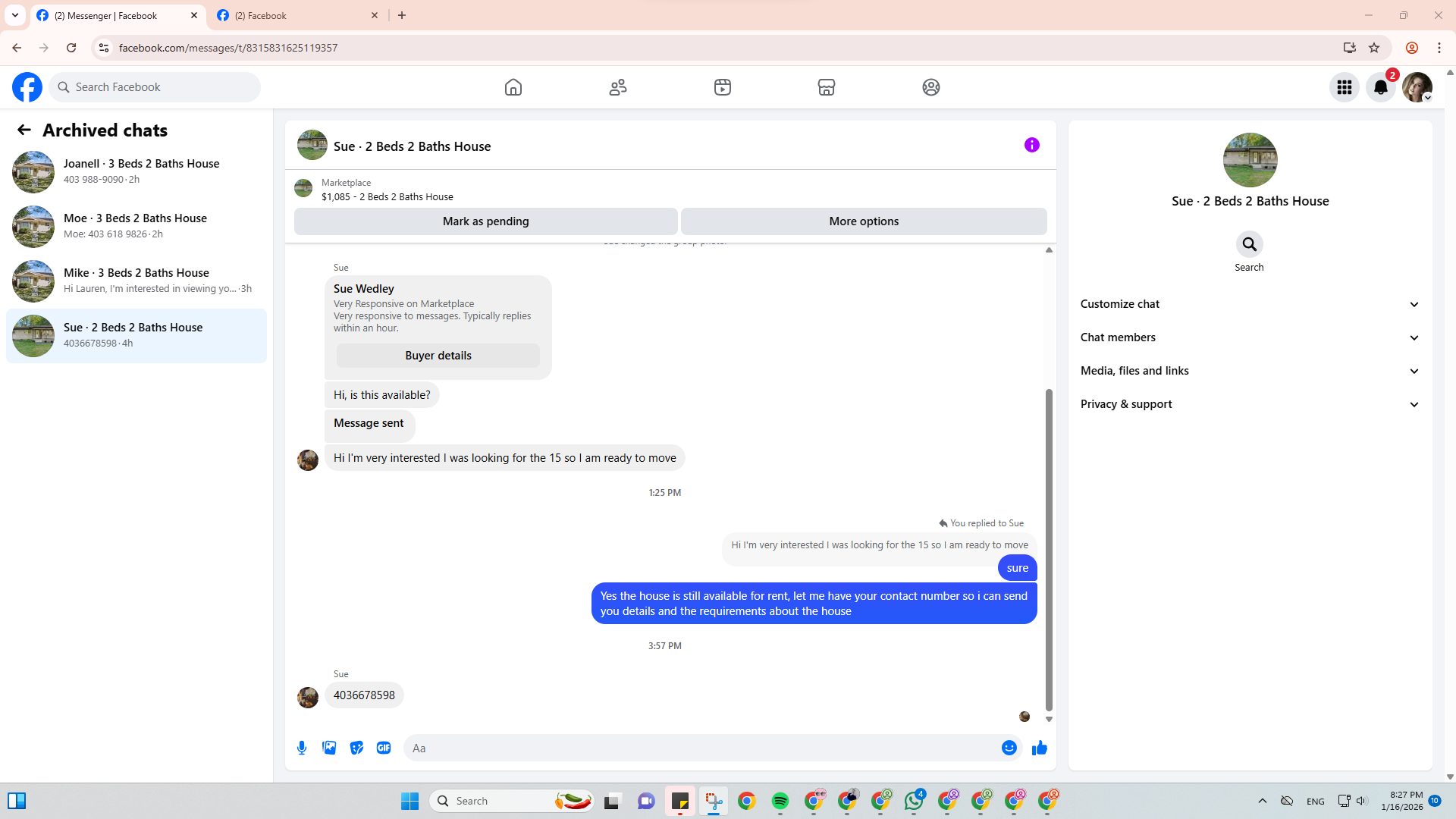Attach a photo using the image icon
Screen dimensions: 1456x819
[x=329, y=748]
